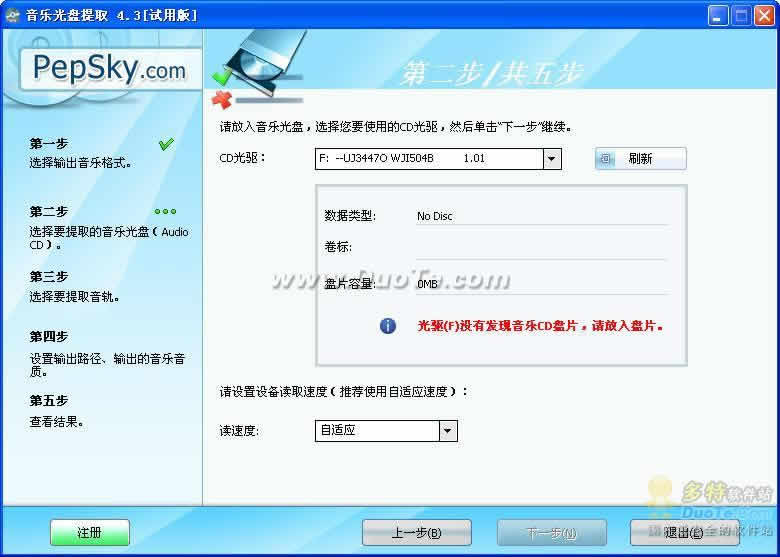This screenshot has height=557, width=780.
Task: Click the 0MB disc capacity value
Action: point(427,284)
